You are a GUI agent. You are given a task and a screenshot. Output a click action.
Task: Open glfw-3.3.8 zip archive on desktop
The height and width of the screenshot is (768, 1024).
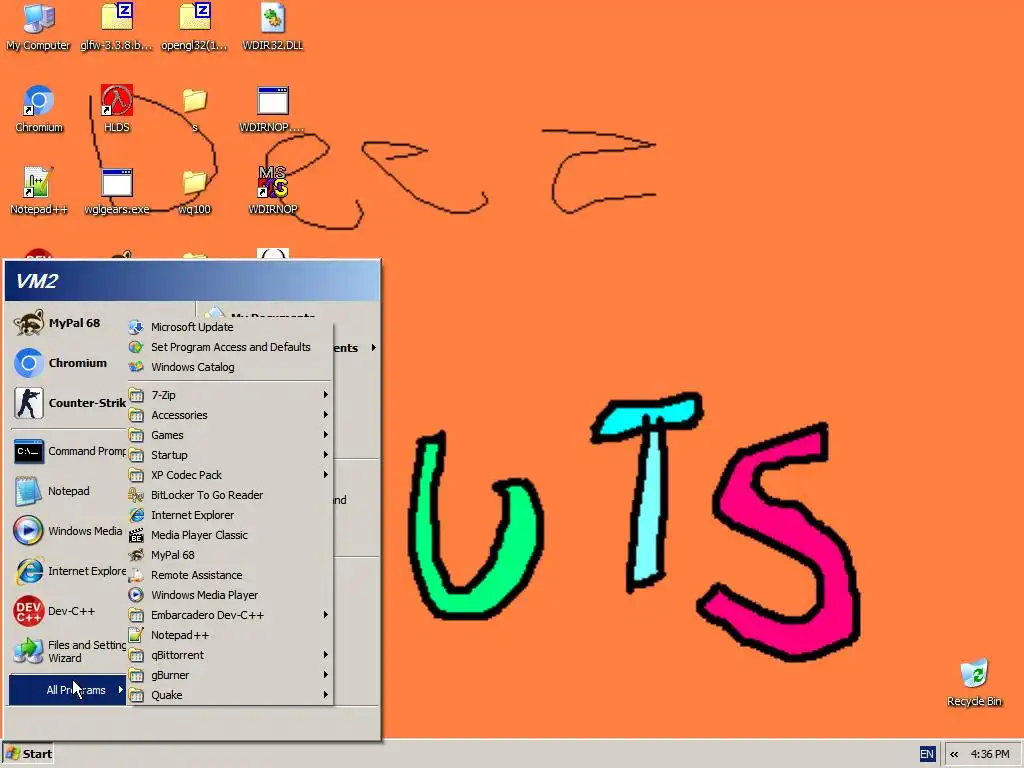click(116, 26)
